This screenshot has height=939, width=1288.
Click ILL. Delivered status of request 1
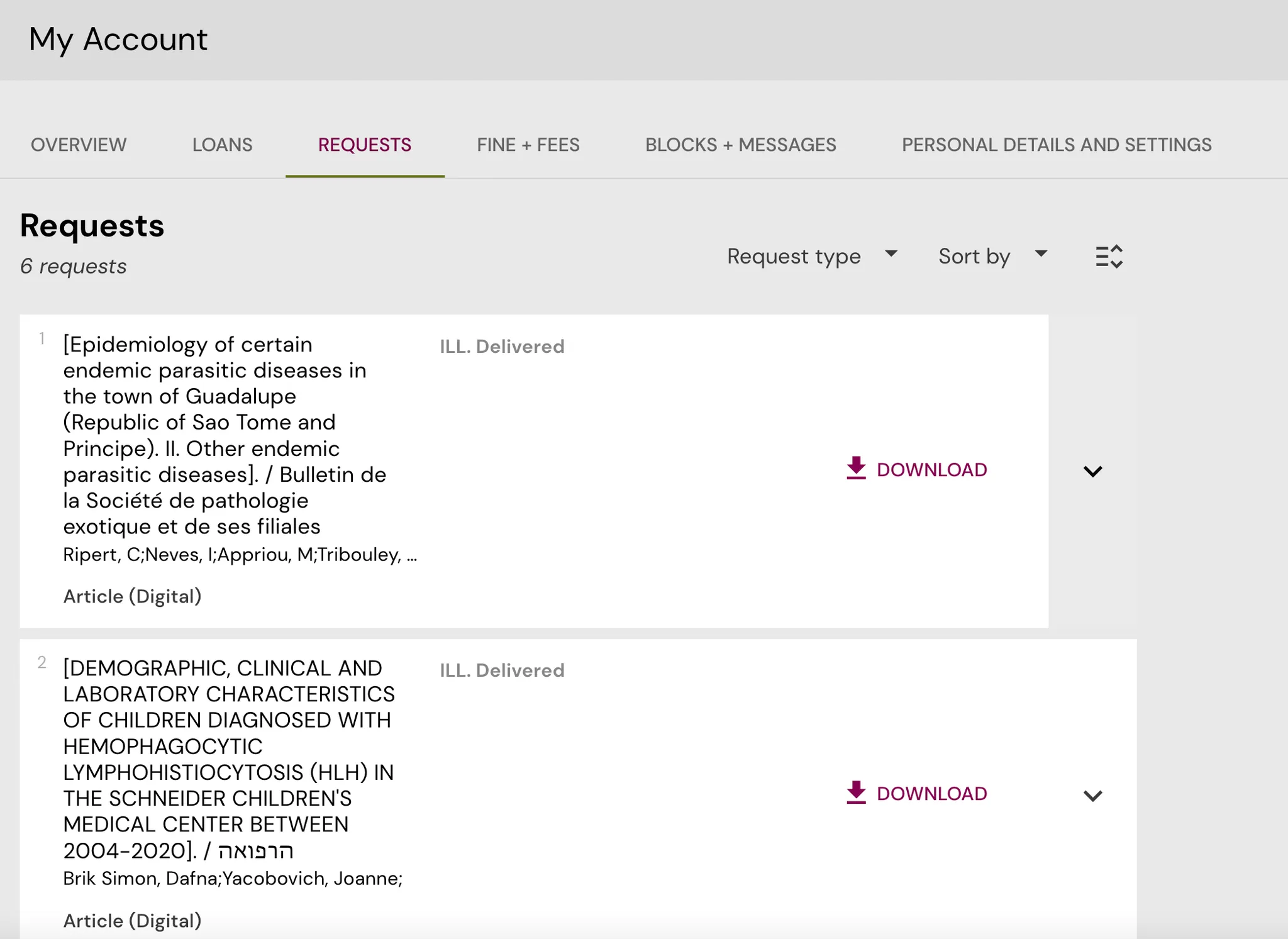click(502, 347)
